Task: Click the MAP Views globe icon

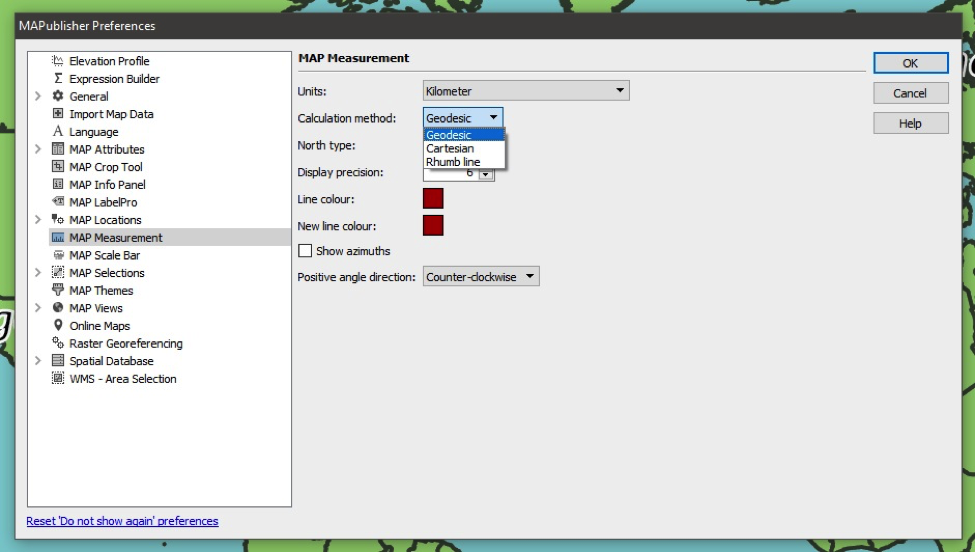Action: coord(58,308)
